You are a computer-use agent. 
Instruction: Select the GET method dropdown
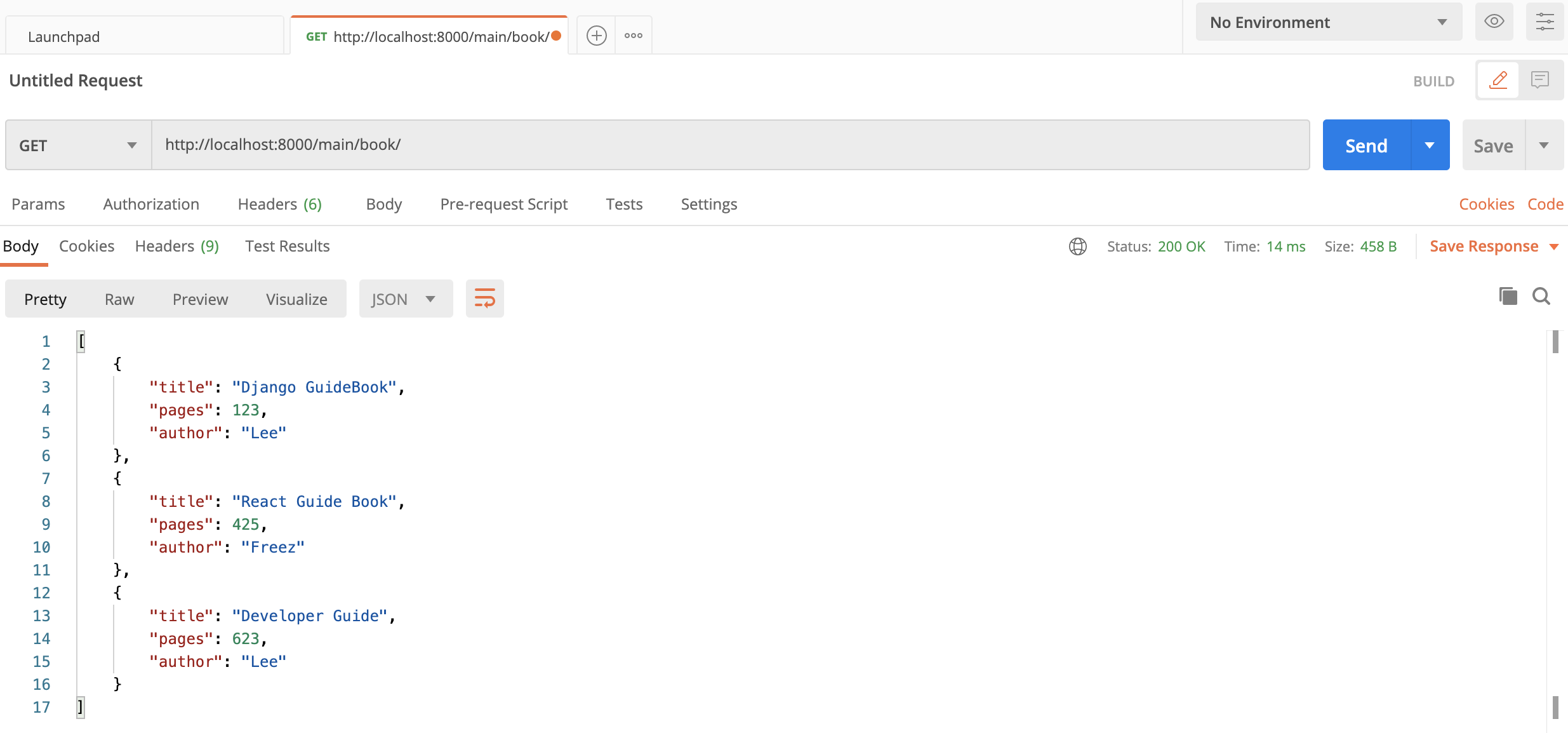tap(75, 145)
